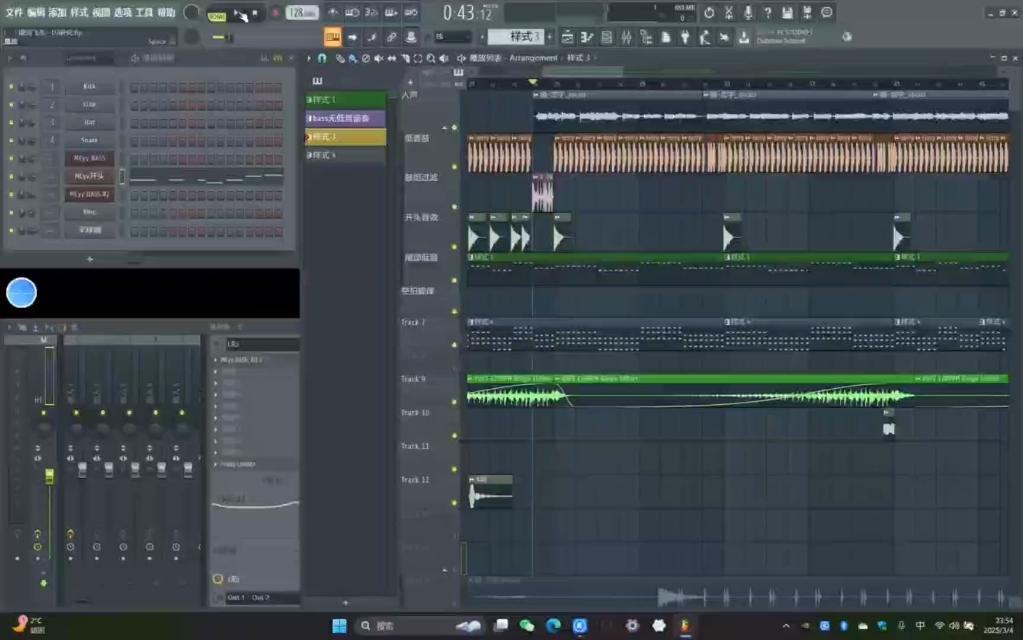
Task: Toggle the Snare channel mute LED
Action: (x=12, y=141)
